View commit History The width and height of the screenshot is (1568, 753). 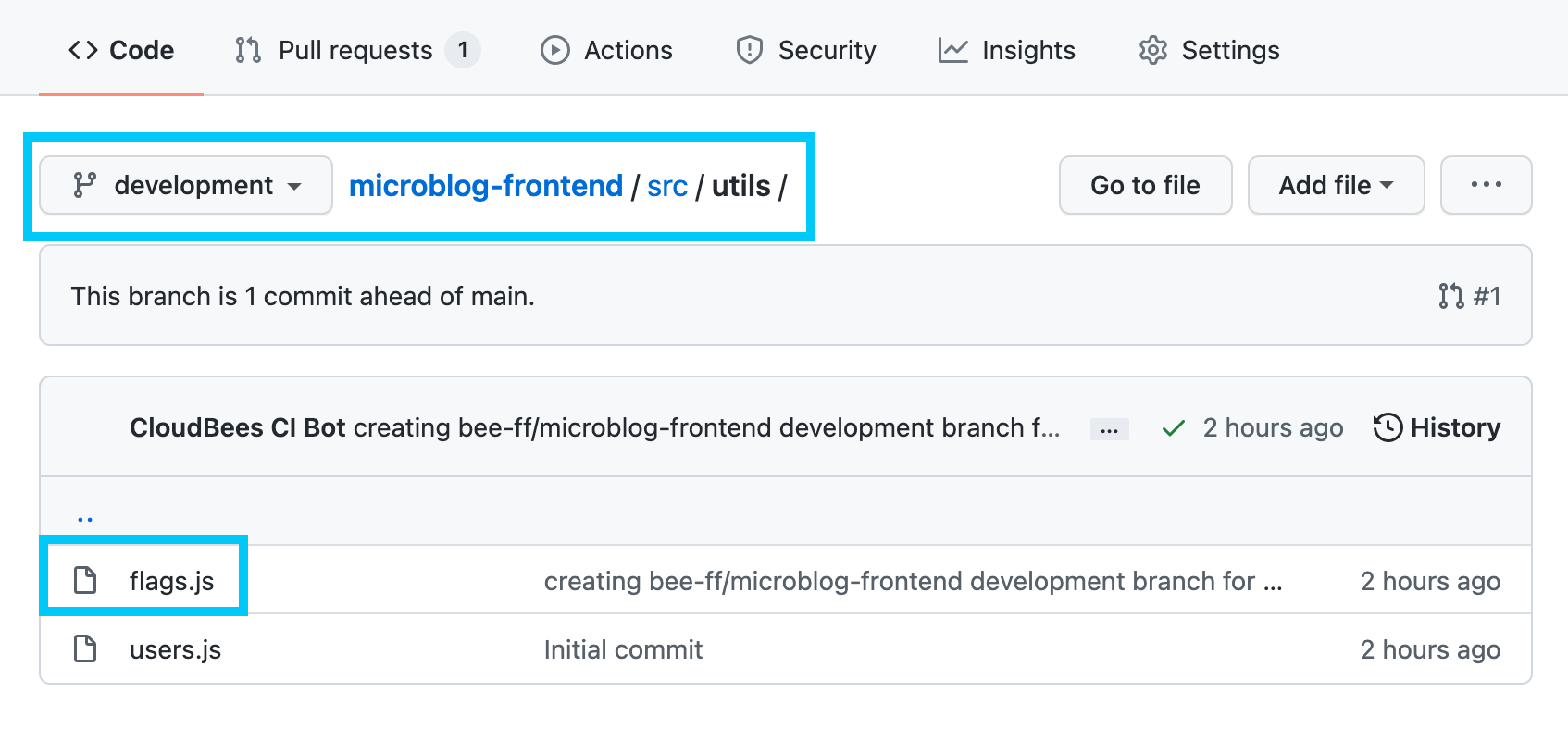point(1437,427)
